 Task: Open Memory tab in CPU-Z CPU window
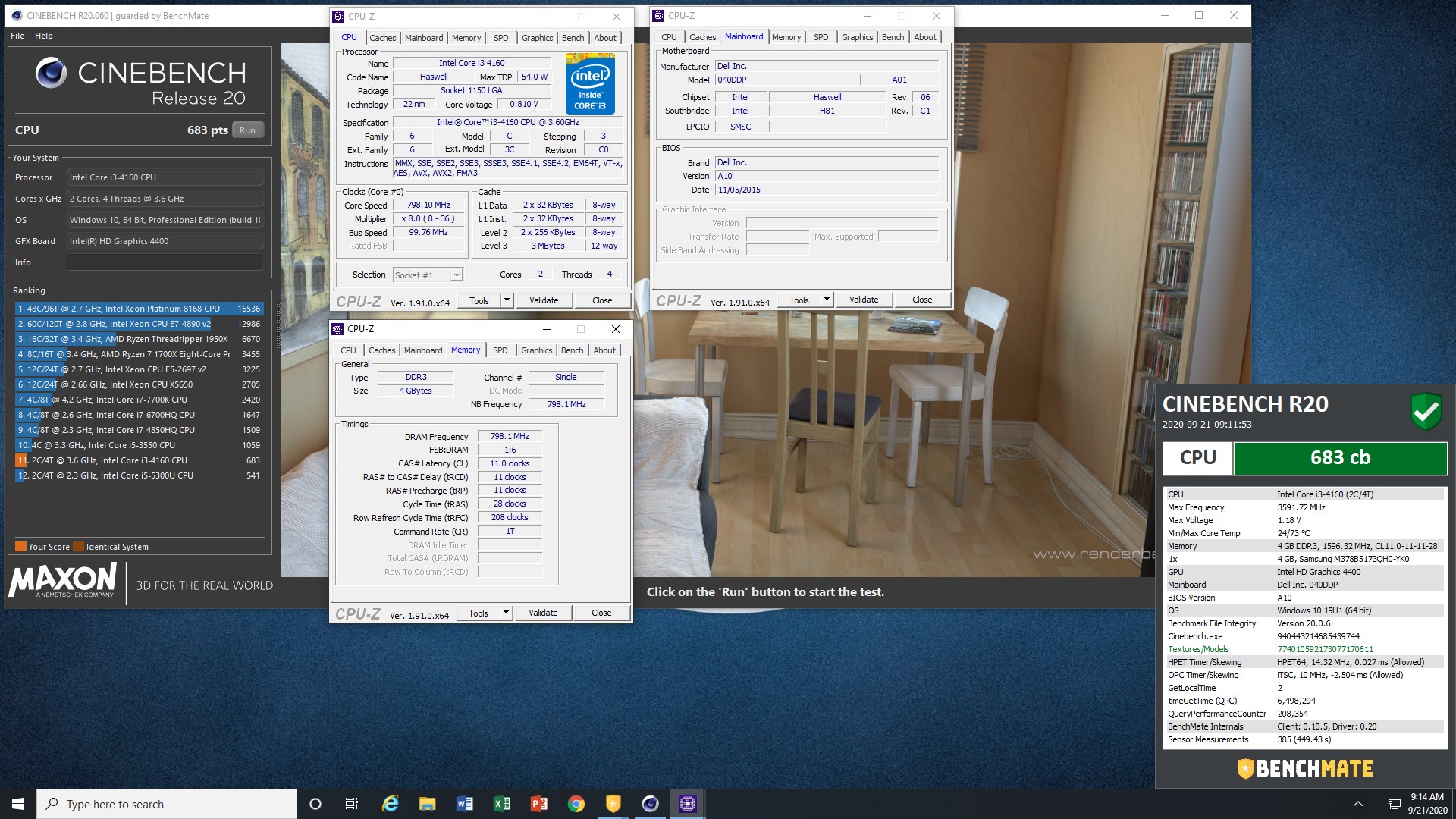pyautogui.click(x=466, y=38)
